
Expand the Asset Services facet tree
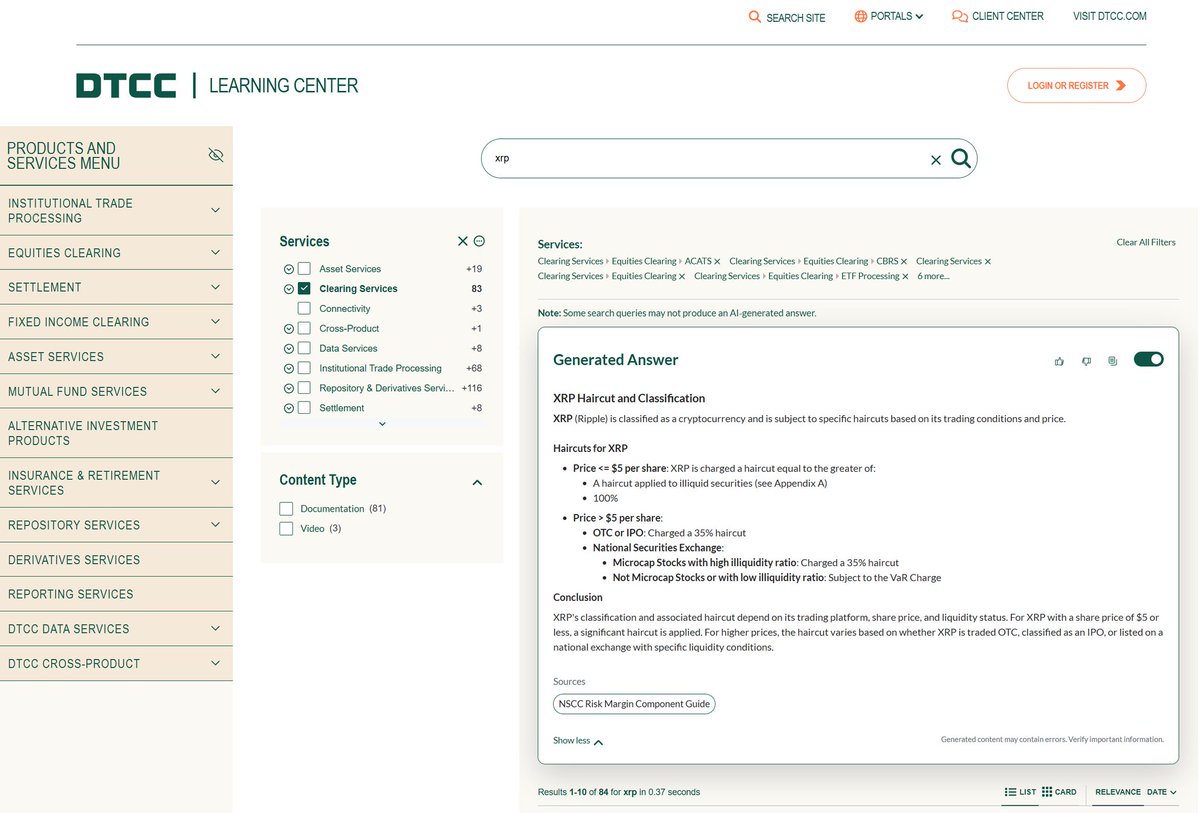[289, 269]
